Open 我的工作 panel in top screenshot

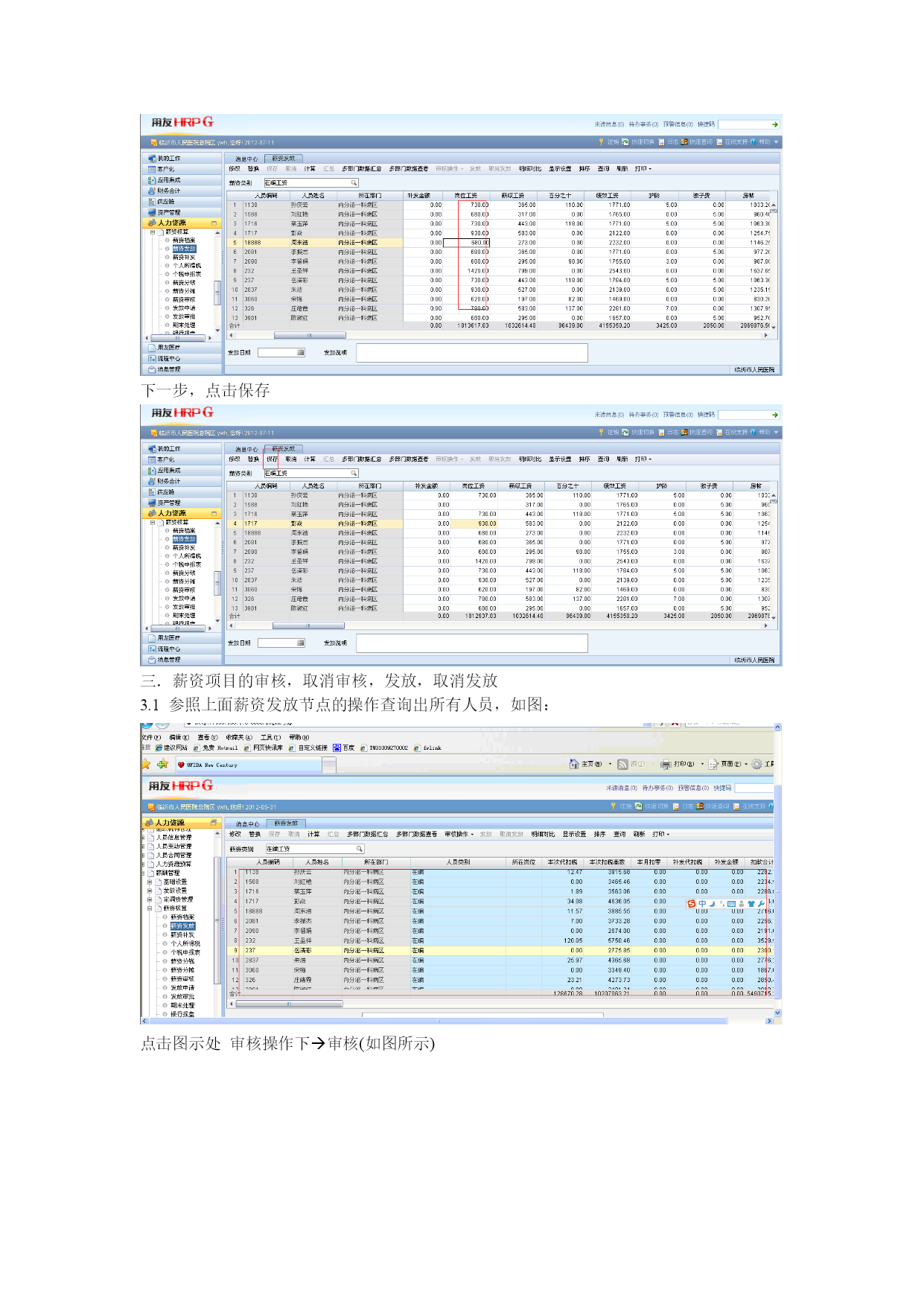[x=182, y=159]
